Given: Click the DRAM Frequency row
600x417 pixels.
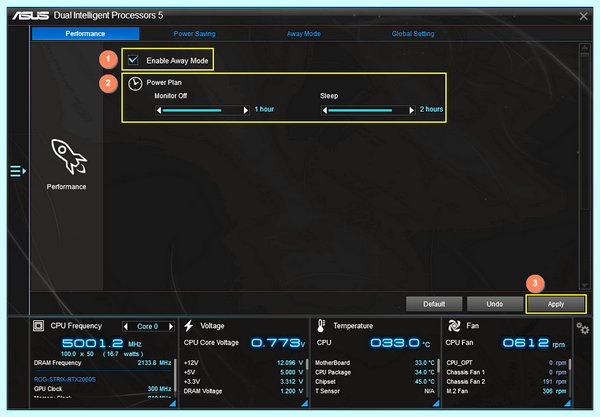Looking at the screenshot, I should point(102,363).
